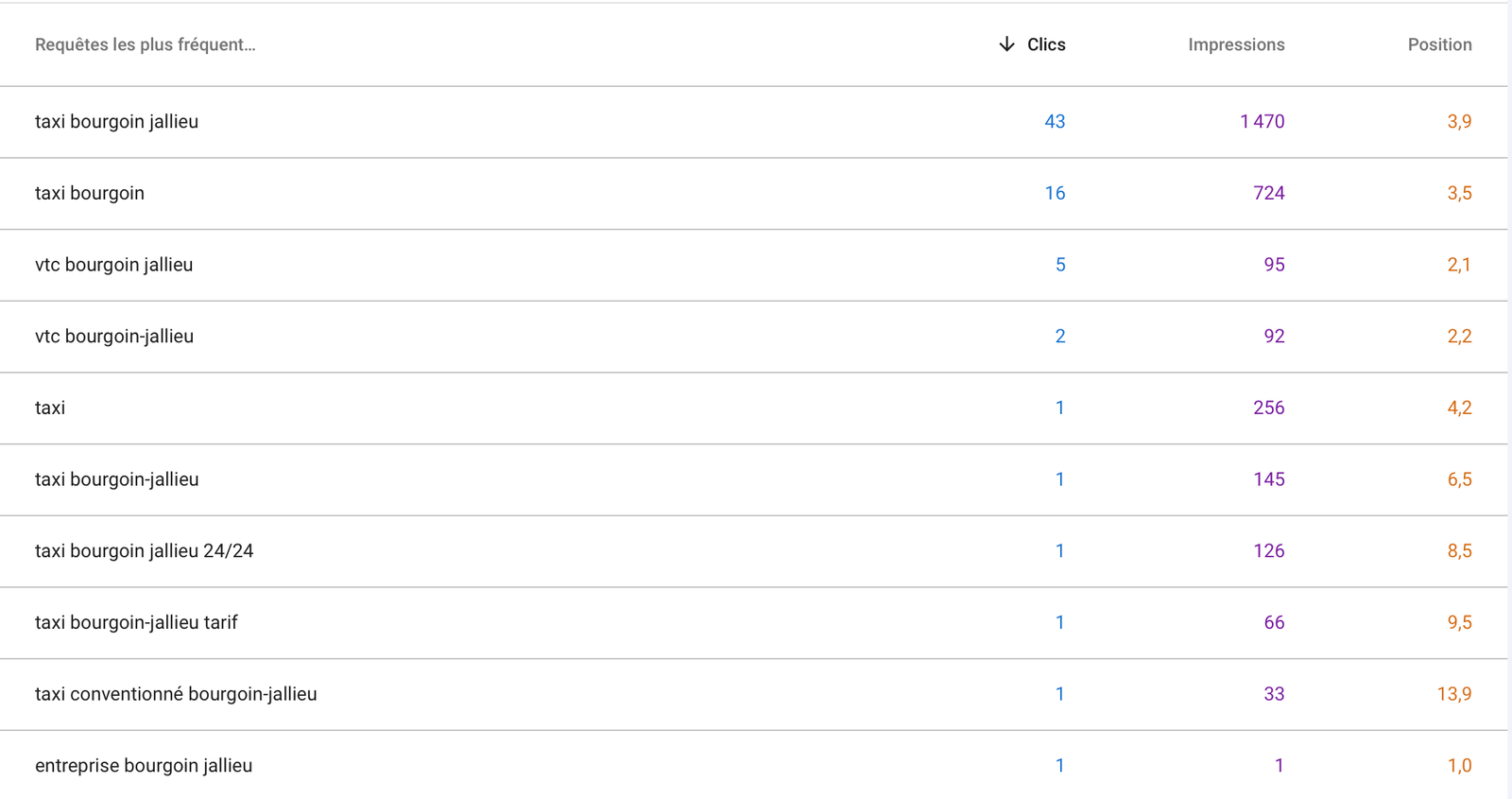Open 'entreprise bourgoin jallieu' query

click(x=144, y=766)
